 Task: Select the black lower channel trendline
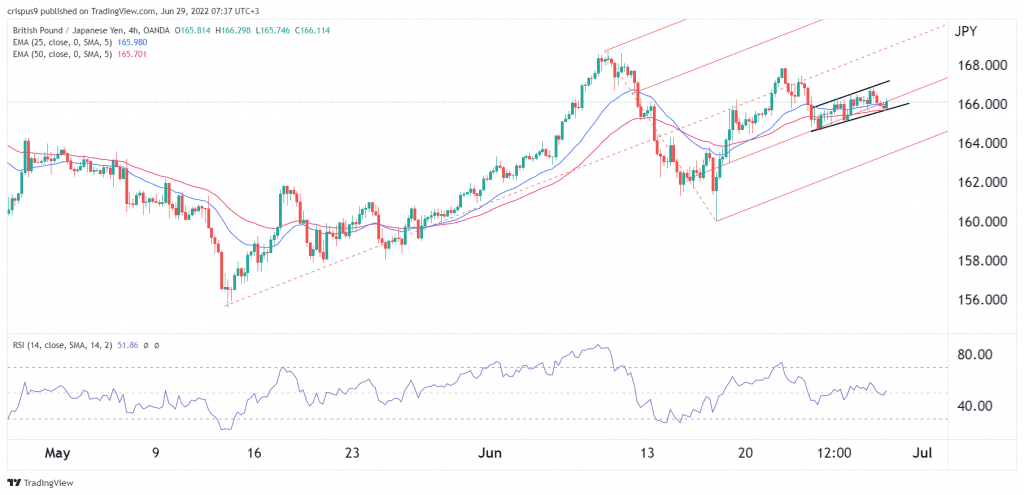point(860,117)
